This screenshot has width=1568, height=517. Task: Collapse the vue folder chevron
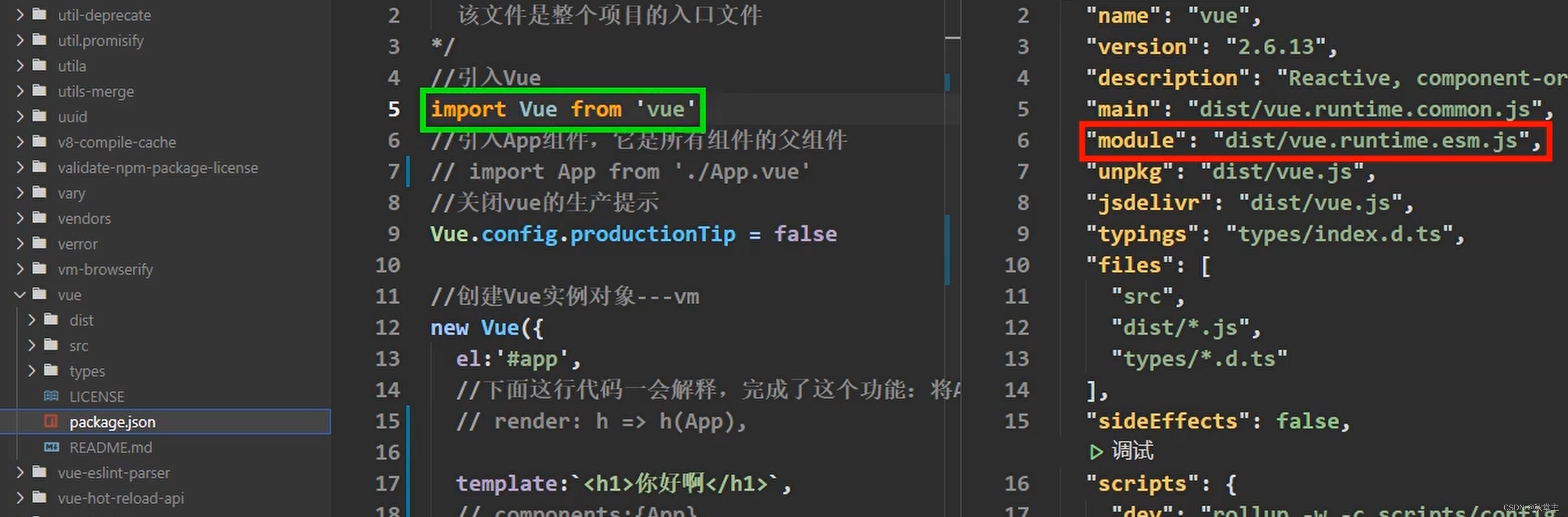pos(20,295)
